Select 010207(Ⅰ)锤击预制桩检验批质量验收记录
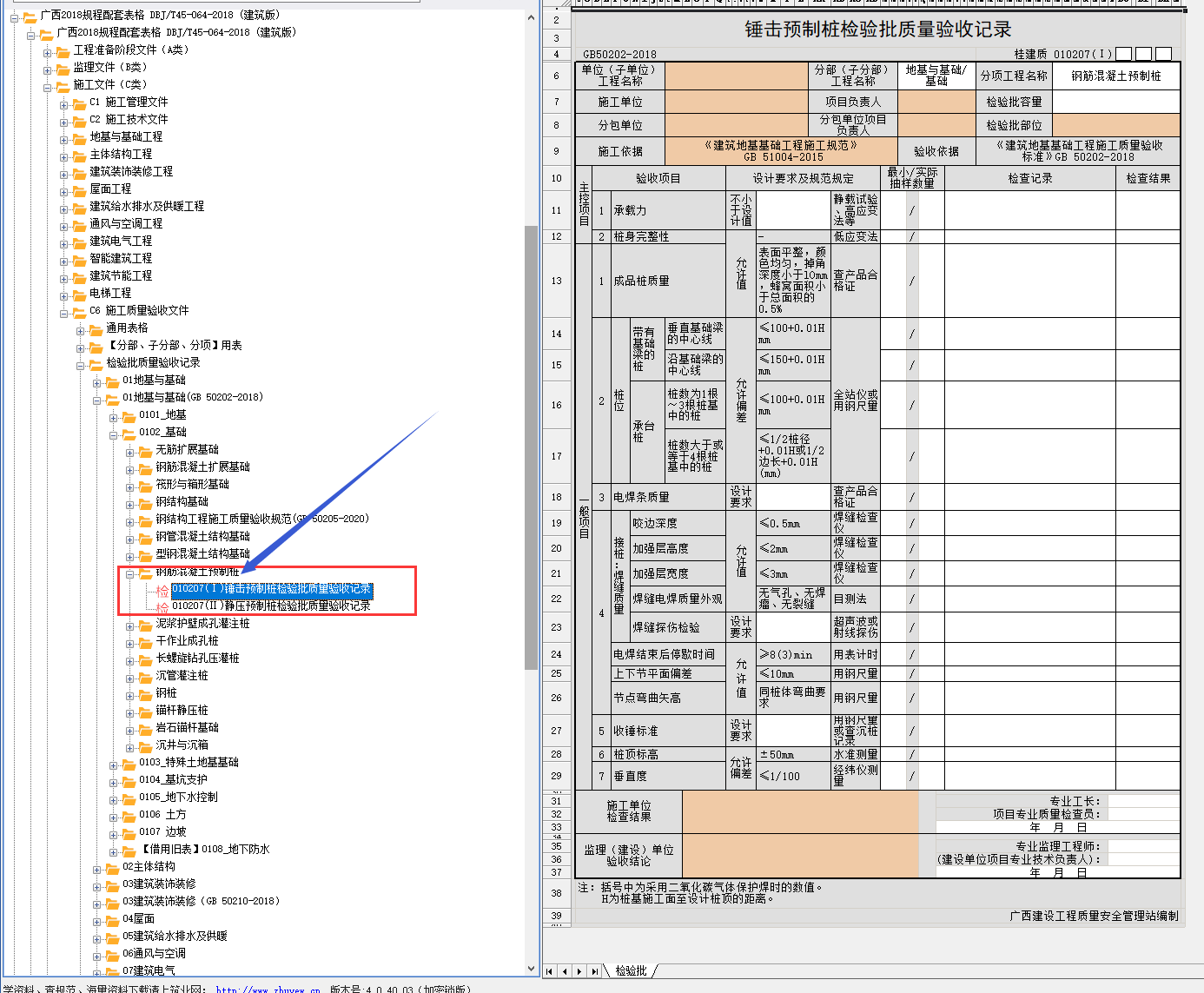 [272, 589]
